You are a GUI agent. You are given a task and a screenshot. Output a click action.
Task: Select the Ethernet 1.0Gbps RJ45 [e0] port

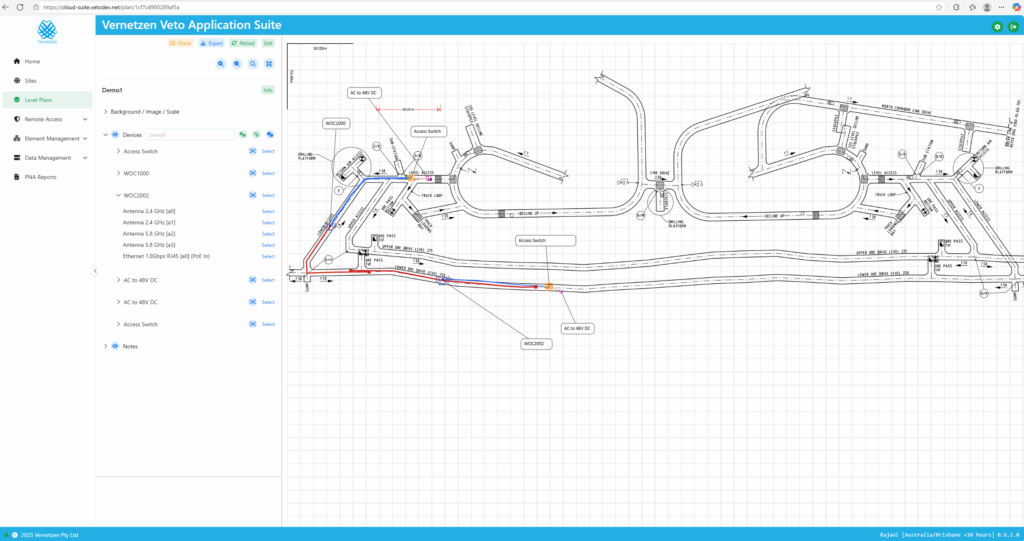click(x=268, y=256)
